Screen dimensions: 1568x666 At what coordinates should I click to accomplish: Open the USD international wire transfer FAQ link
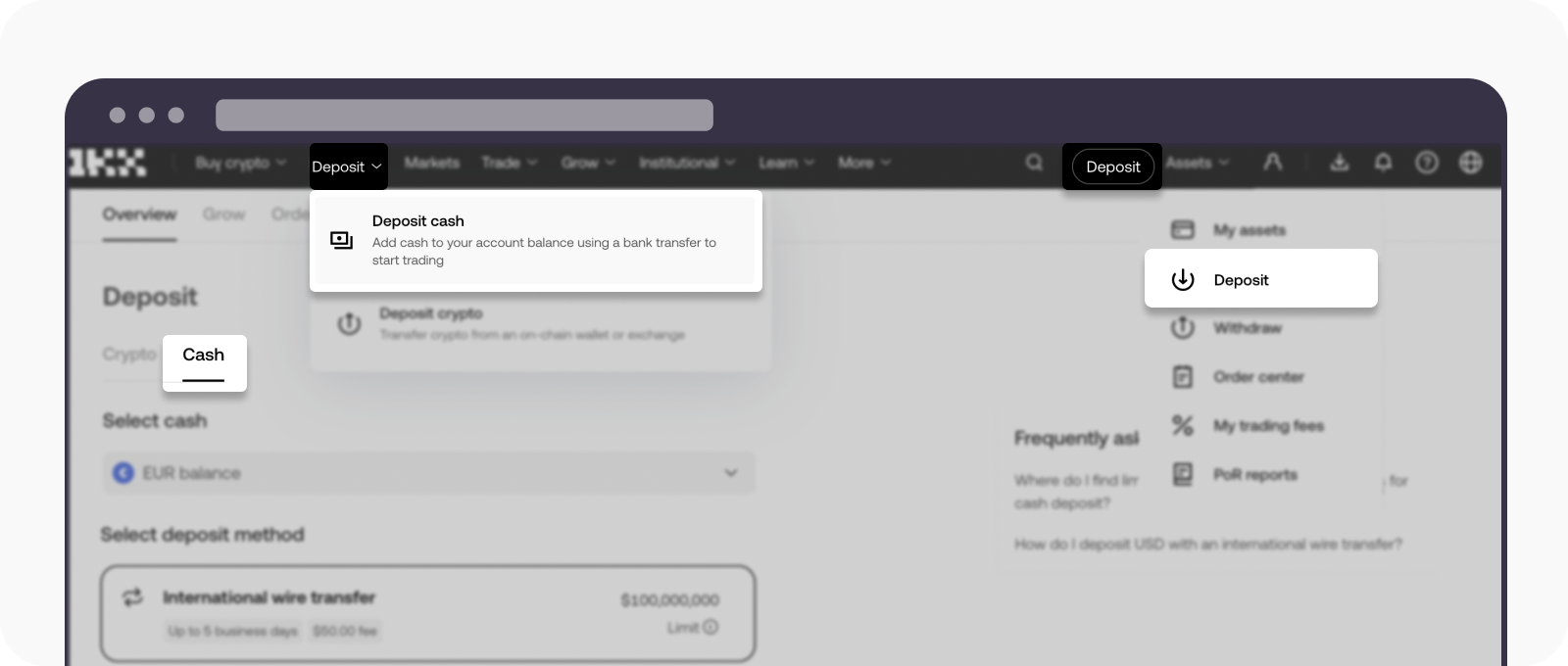click(x=1208, y=544)
